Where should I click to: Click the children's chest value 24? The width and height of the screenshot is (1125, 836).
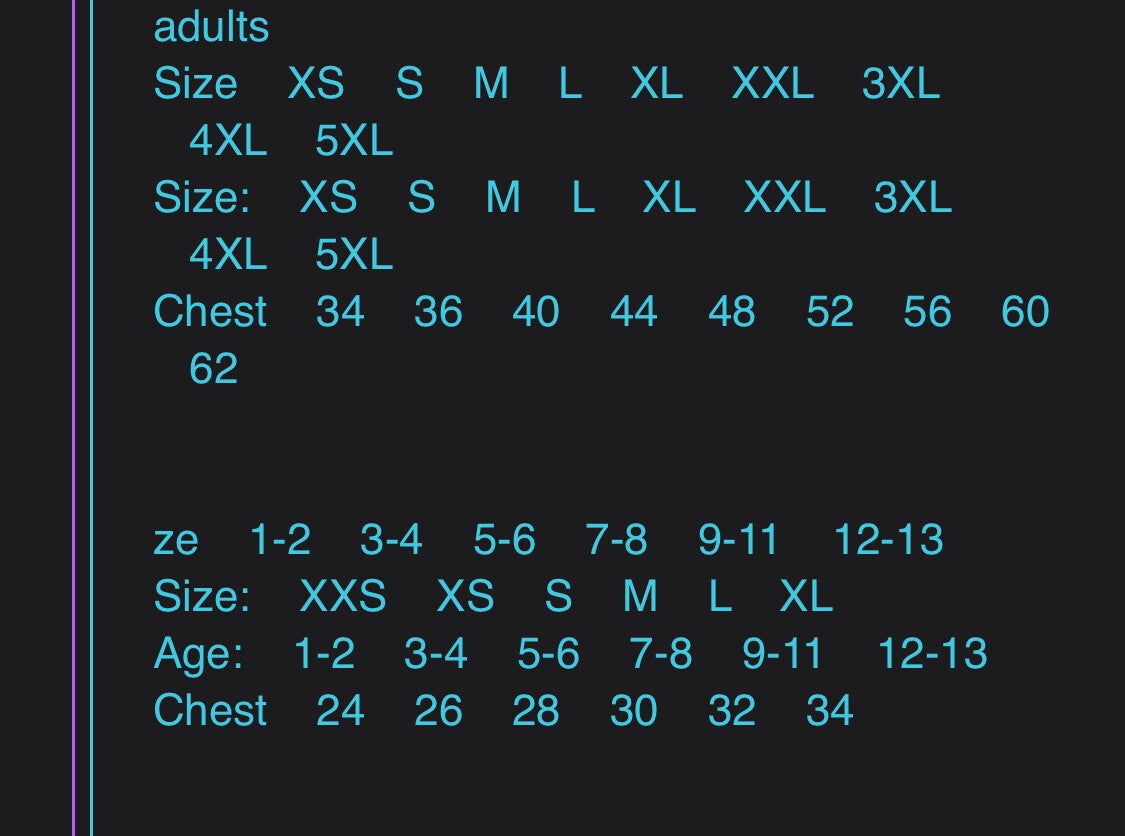tap(340, 711)
